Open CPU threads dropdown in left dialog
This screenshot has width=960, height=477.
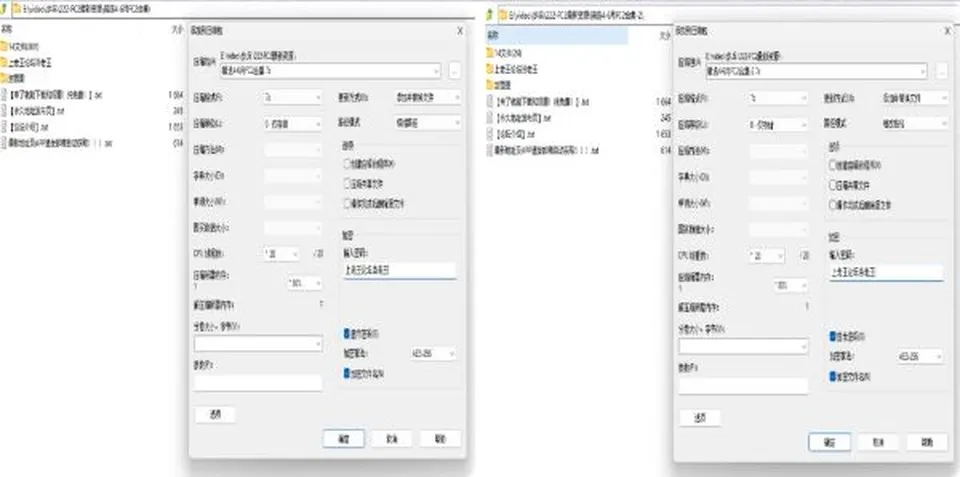[282, 254]
